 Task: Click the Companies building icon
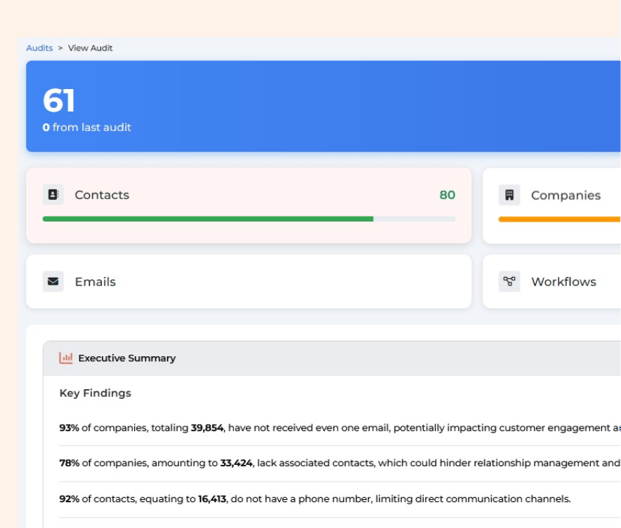(x=509, y=195)
